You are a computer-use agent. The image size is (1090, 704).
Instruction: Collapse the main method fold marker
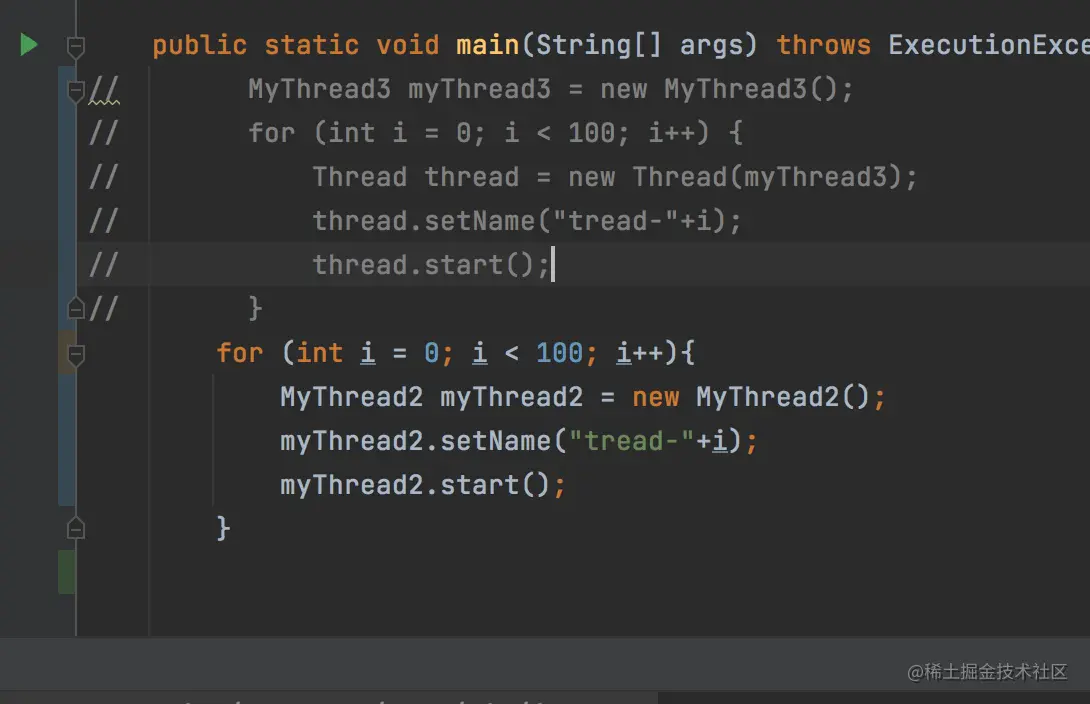[x=76, y=47]
